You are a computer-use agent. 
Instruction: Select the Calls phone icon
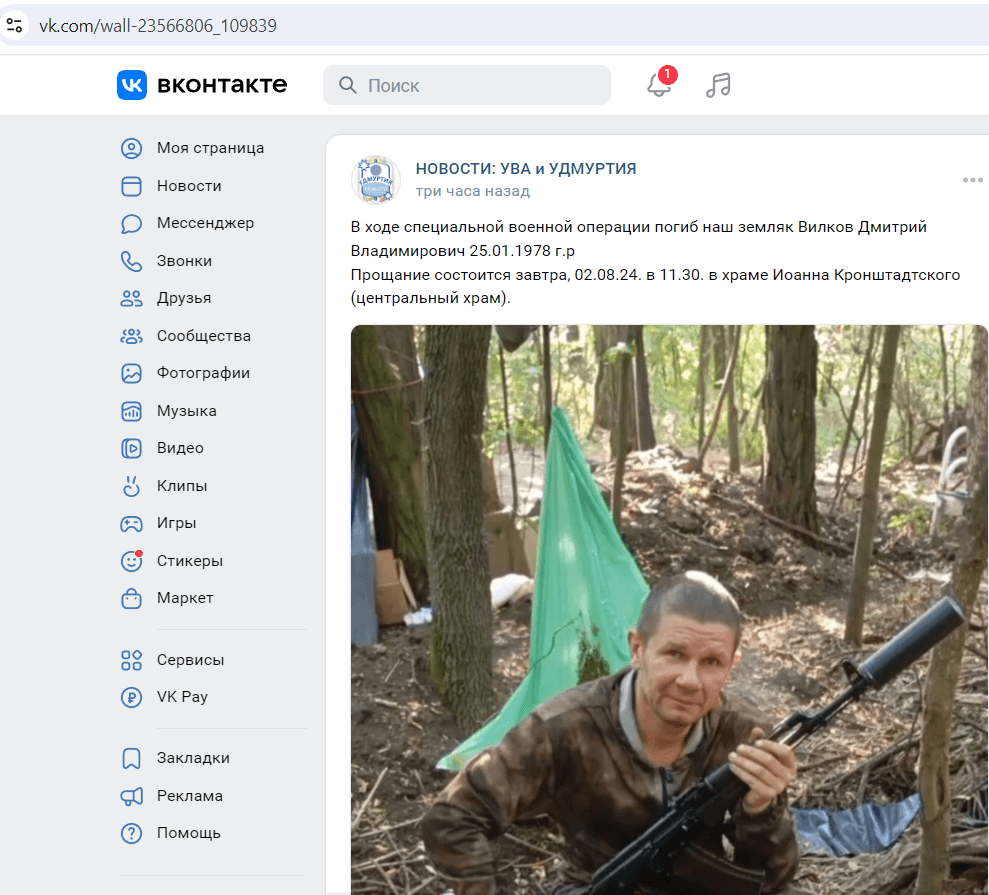pos(131,261)
